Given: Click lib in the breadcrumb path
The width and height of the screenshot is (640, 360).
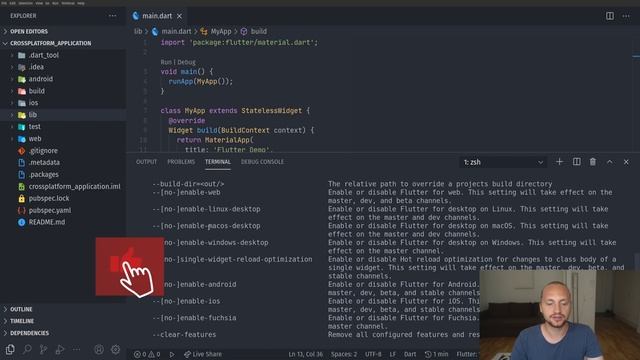Looking at the screenshot, I should coord(138,31).
